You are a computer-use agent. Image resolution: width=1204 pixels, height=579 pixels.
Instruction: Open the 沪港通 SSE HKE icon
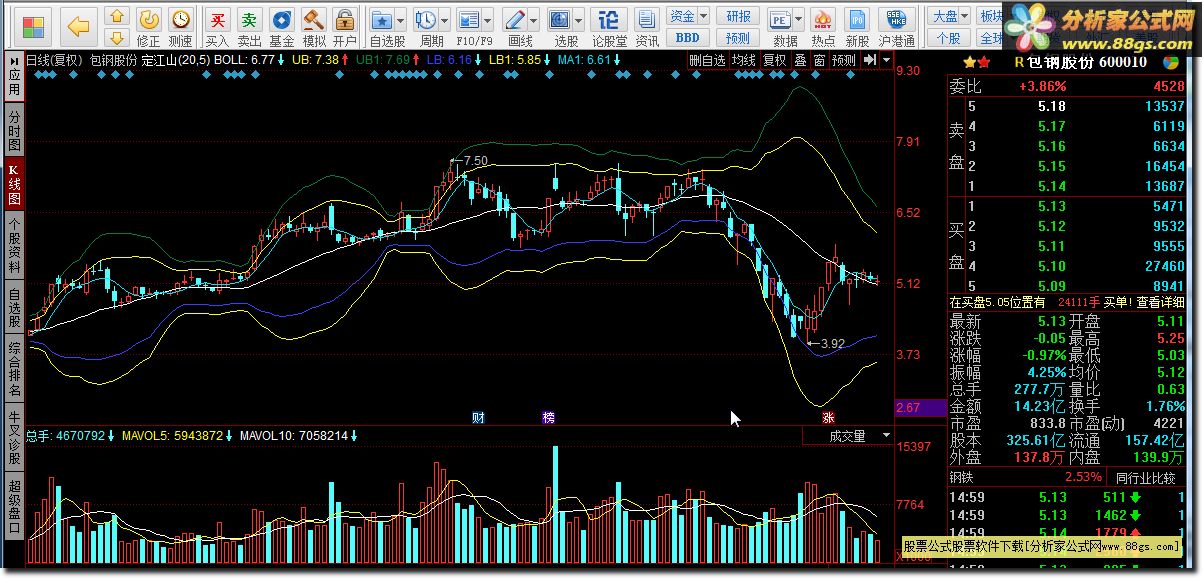896,27
